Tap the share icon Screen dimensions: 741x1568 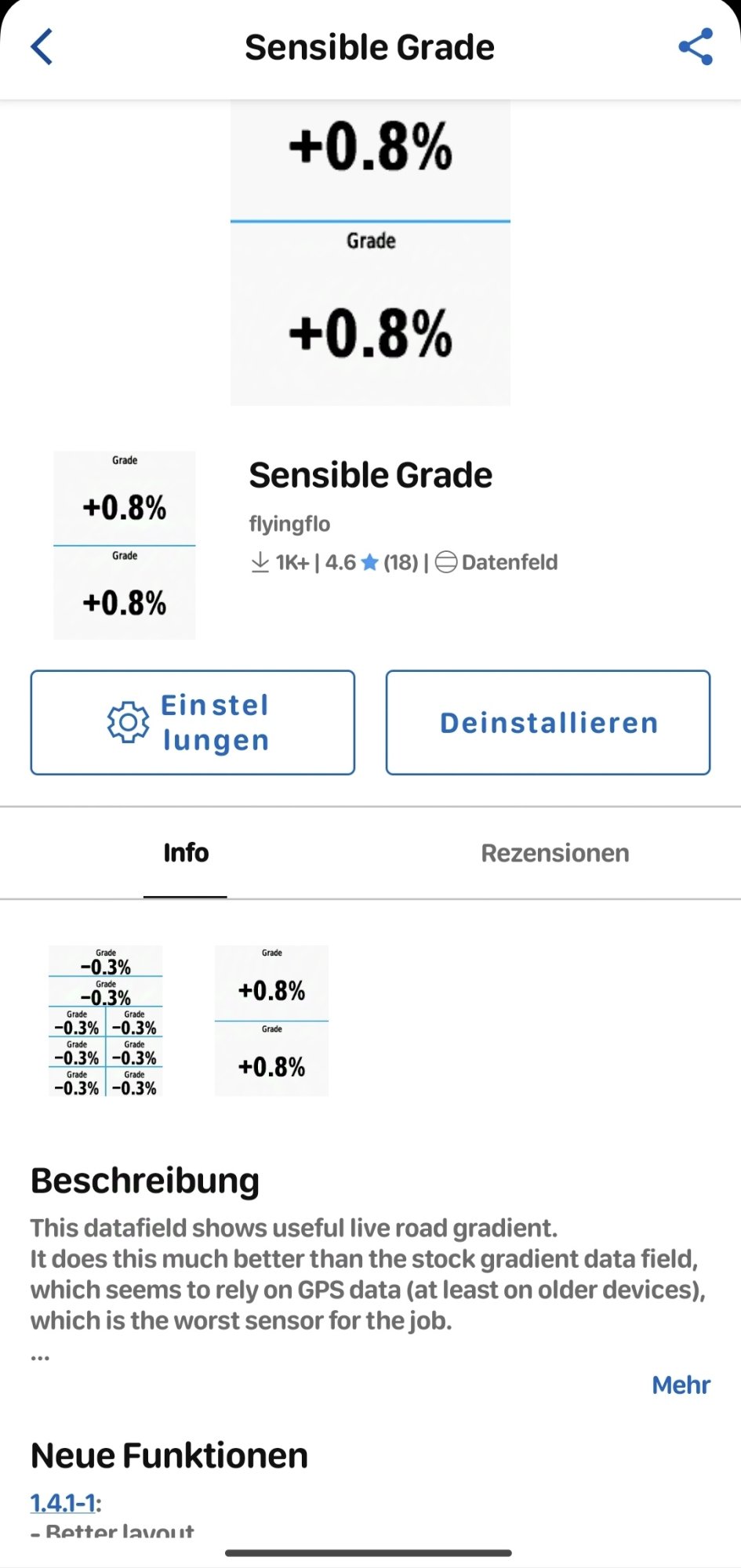pos(696,47)
